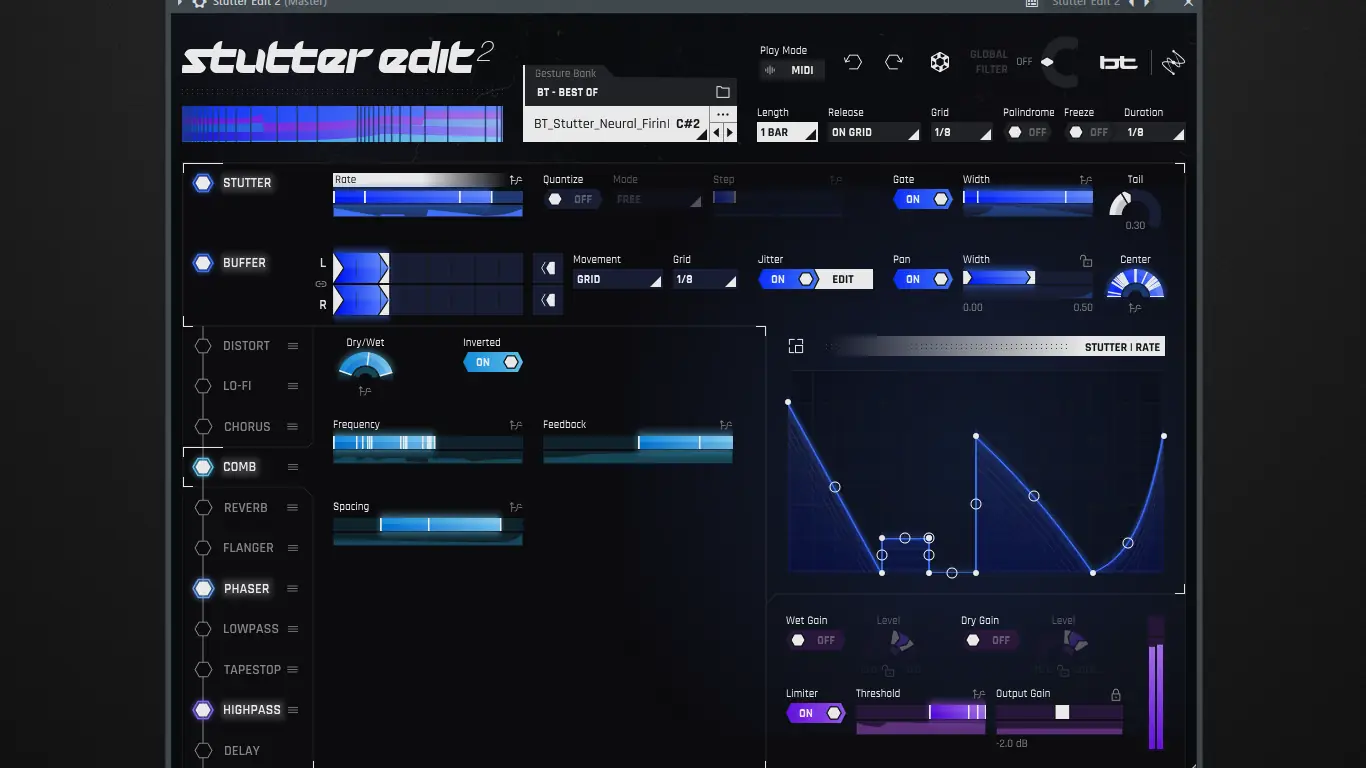Toggle the Buffer module power hexagon
The image size is (1366, 768).
click(203, 263)
